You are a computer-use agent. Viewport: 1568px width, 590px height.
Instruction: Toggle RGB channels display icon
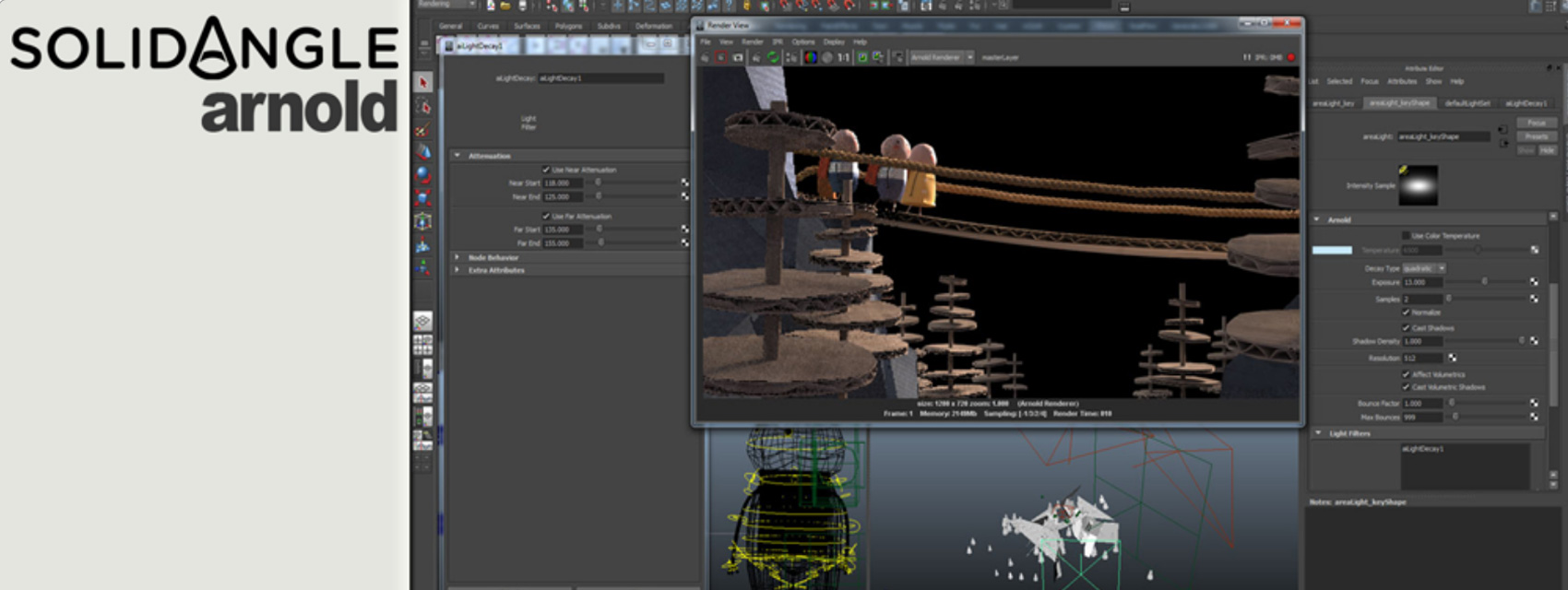tap(811, 57)
